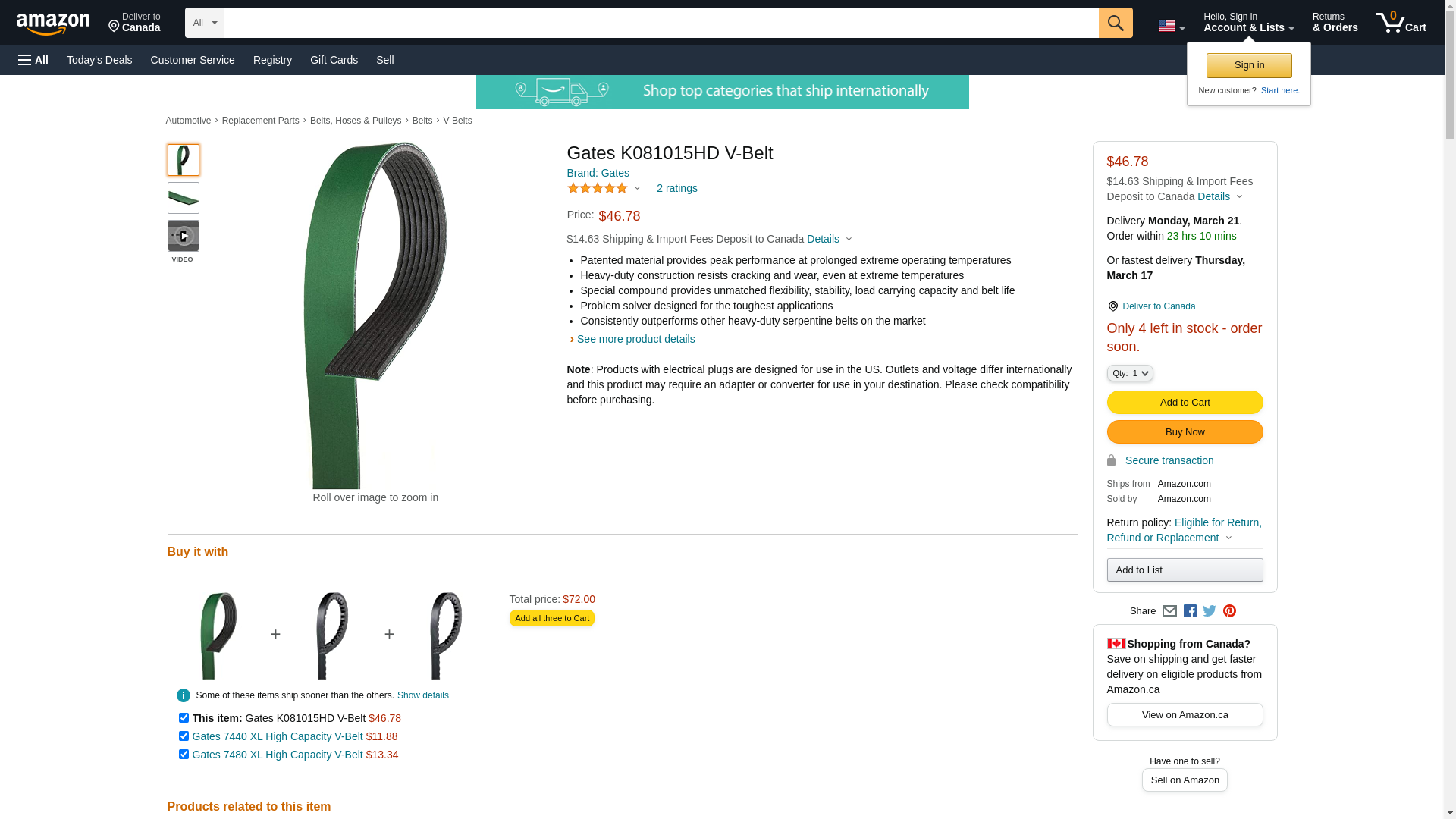Uncheck Gates 7440 XL V-Belt checkbox
Image resolution: width=1456 pixels, height=819 pixels.
click(184, 736)
